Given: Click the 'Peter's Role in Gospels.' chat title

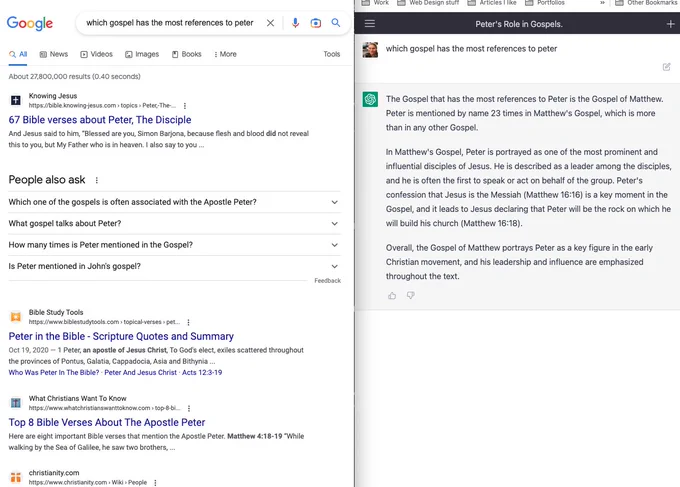Looking at the screenshot, I should pos(519,24).
